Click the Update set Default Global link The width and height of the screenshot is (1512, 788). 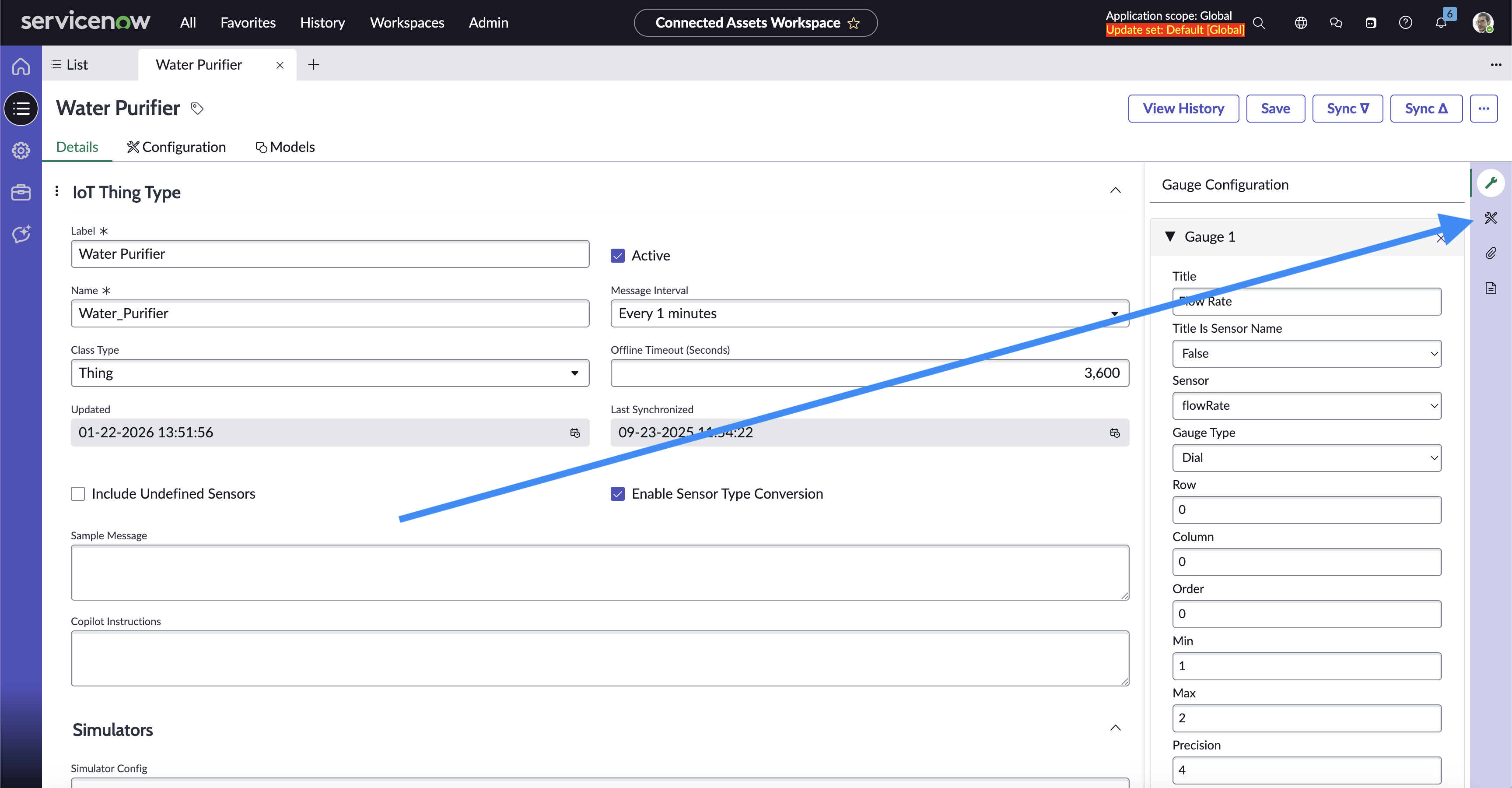1175,30
